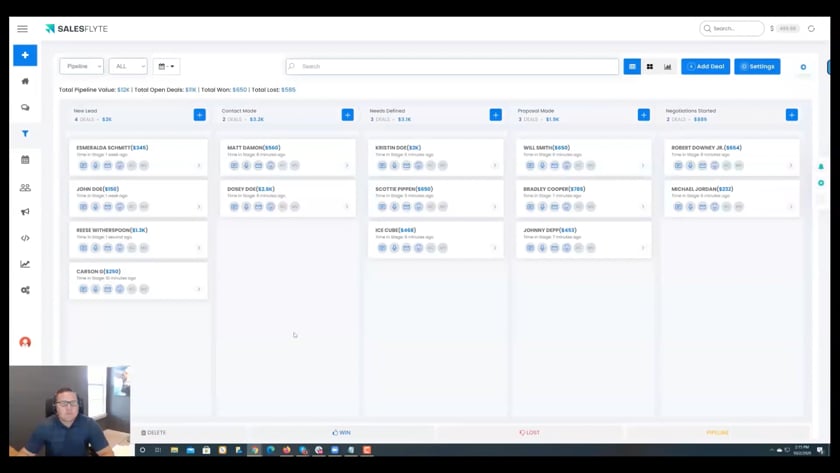Click the LOST drop zone tab
Viewport: 840px width, 473px height.
[x=529, y=433]
